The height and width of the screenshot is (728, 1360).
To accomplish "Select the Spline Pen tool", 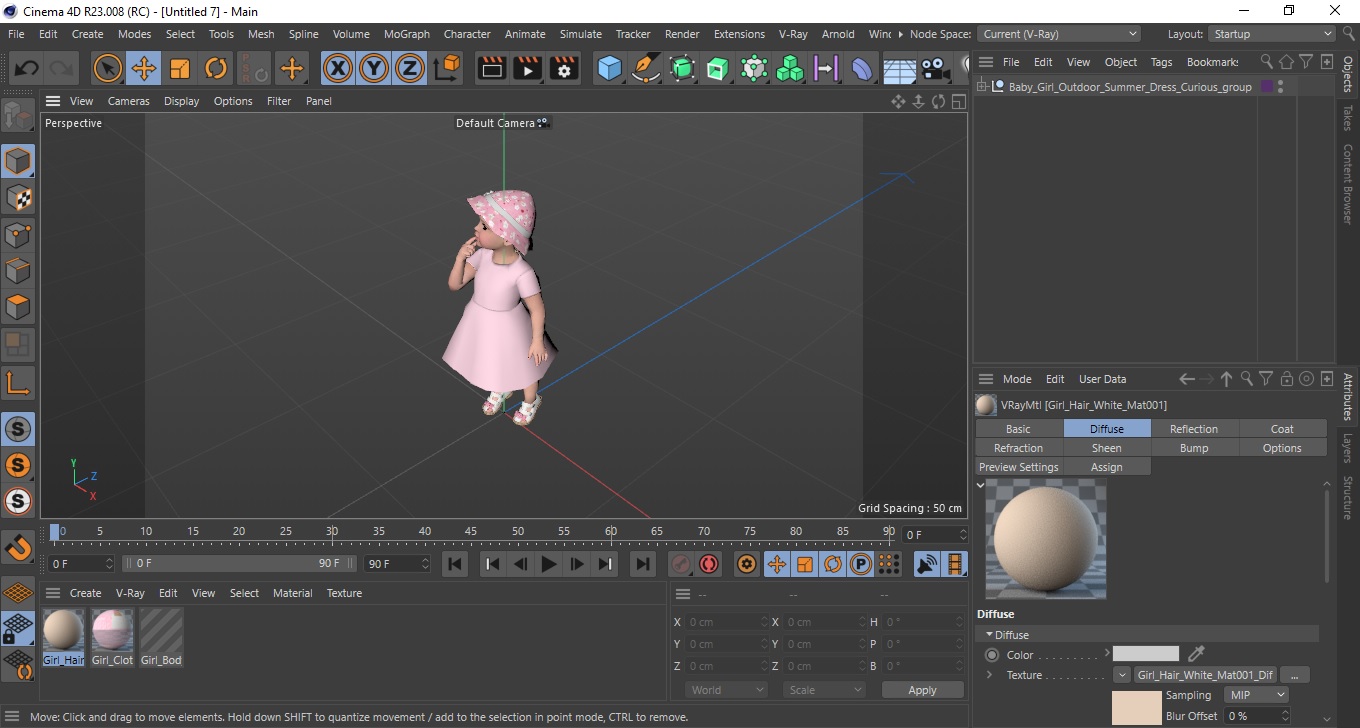I will coord(646,68).
